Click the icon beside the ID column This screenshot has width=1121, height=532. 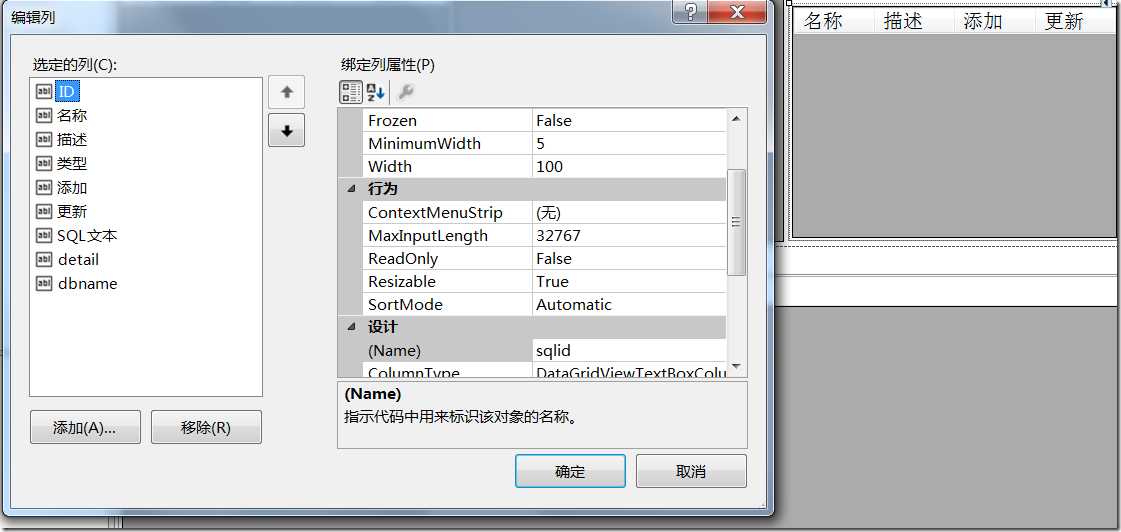pyautogui.click(x=44, y=92)
